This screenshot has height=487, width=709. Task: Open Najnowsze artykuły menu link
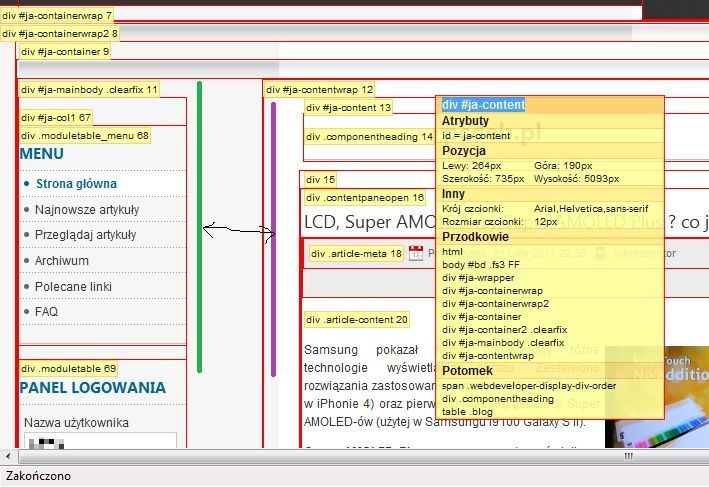(x=87, y=210)
